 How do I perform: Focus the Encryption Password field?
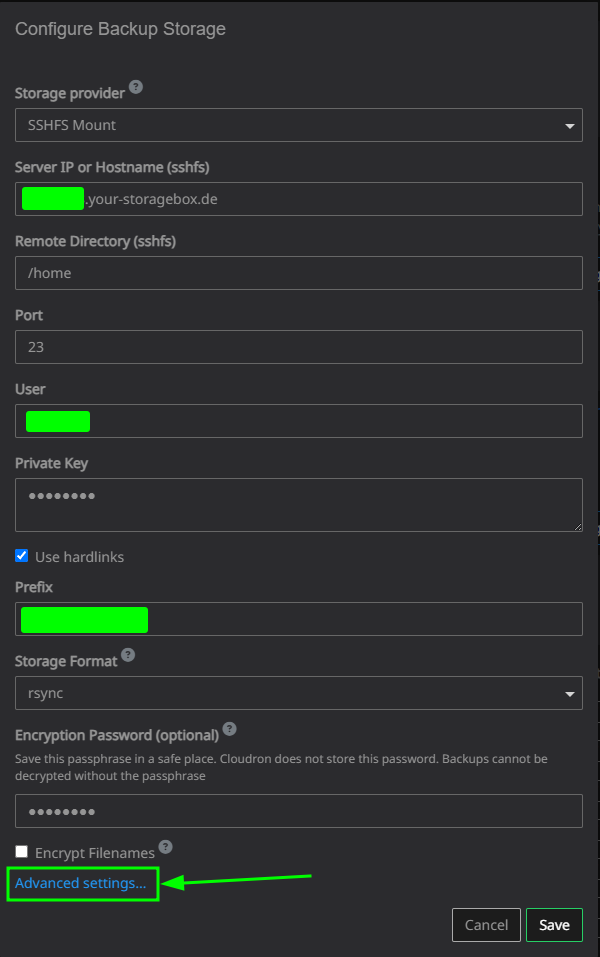point(298,811)
